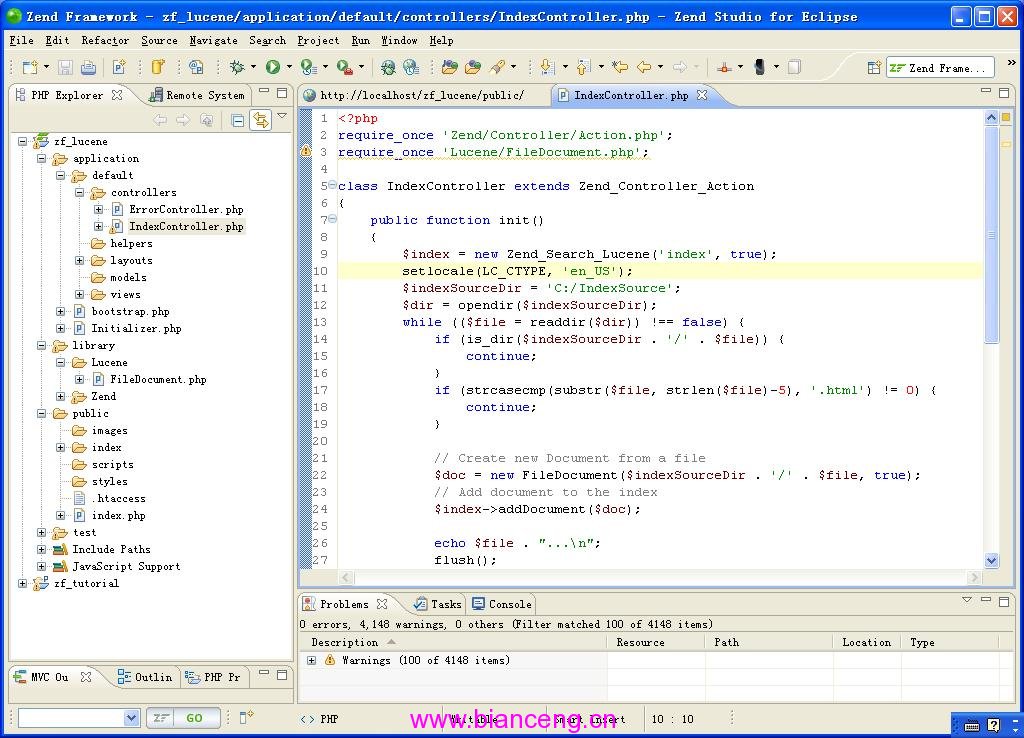Expand the zf_tutorial project node

[23, 583]
